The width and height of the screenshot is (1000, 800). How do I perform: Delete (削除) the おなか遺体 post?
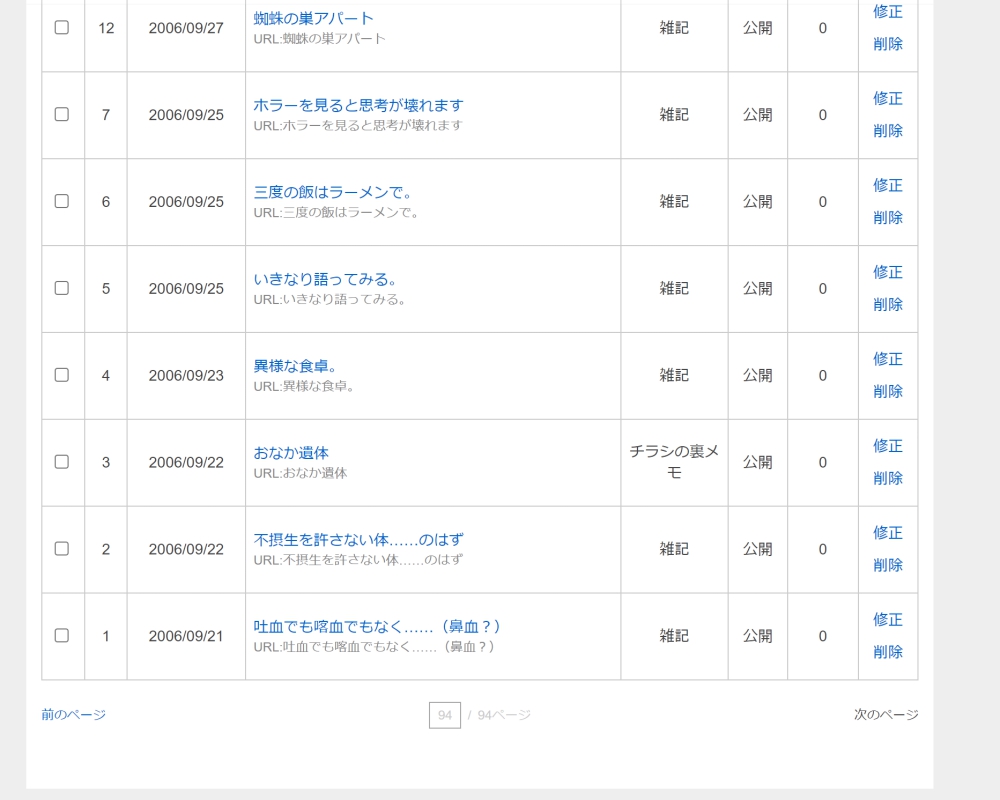[x=888, y=478]
